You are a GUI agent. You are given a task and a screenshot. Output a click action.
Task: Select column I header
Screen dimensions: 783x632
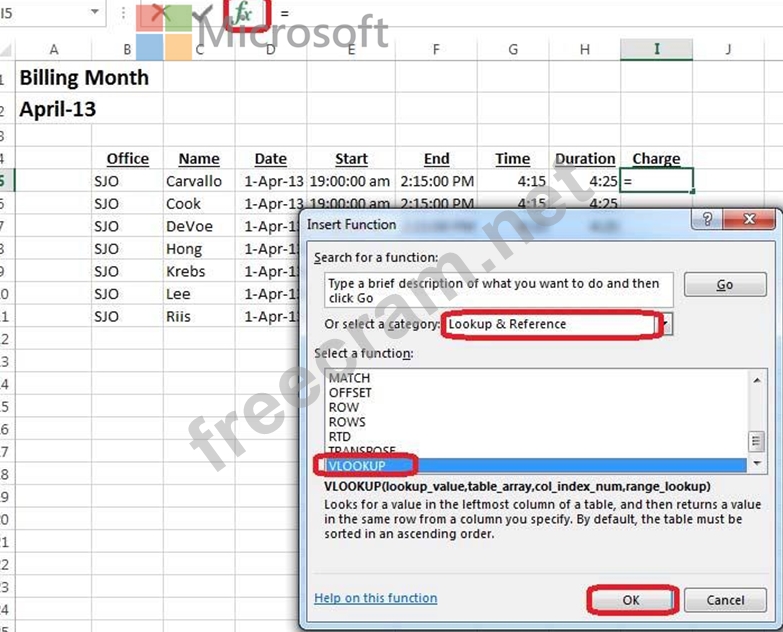coord(656,49)
